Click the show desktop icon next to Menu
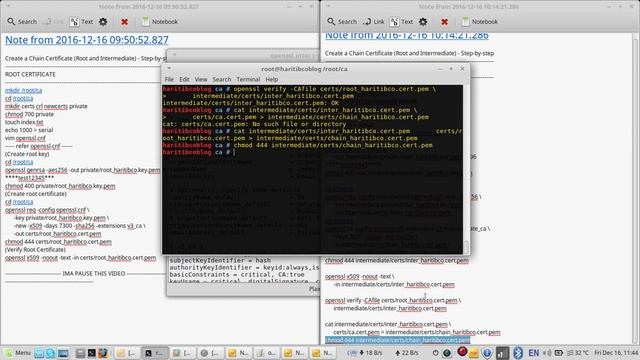 39,353
